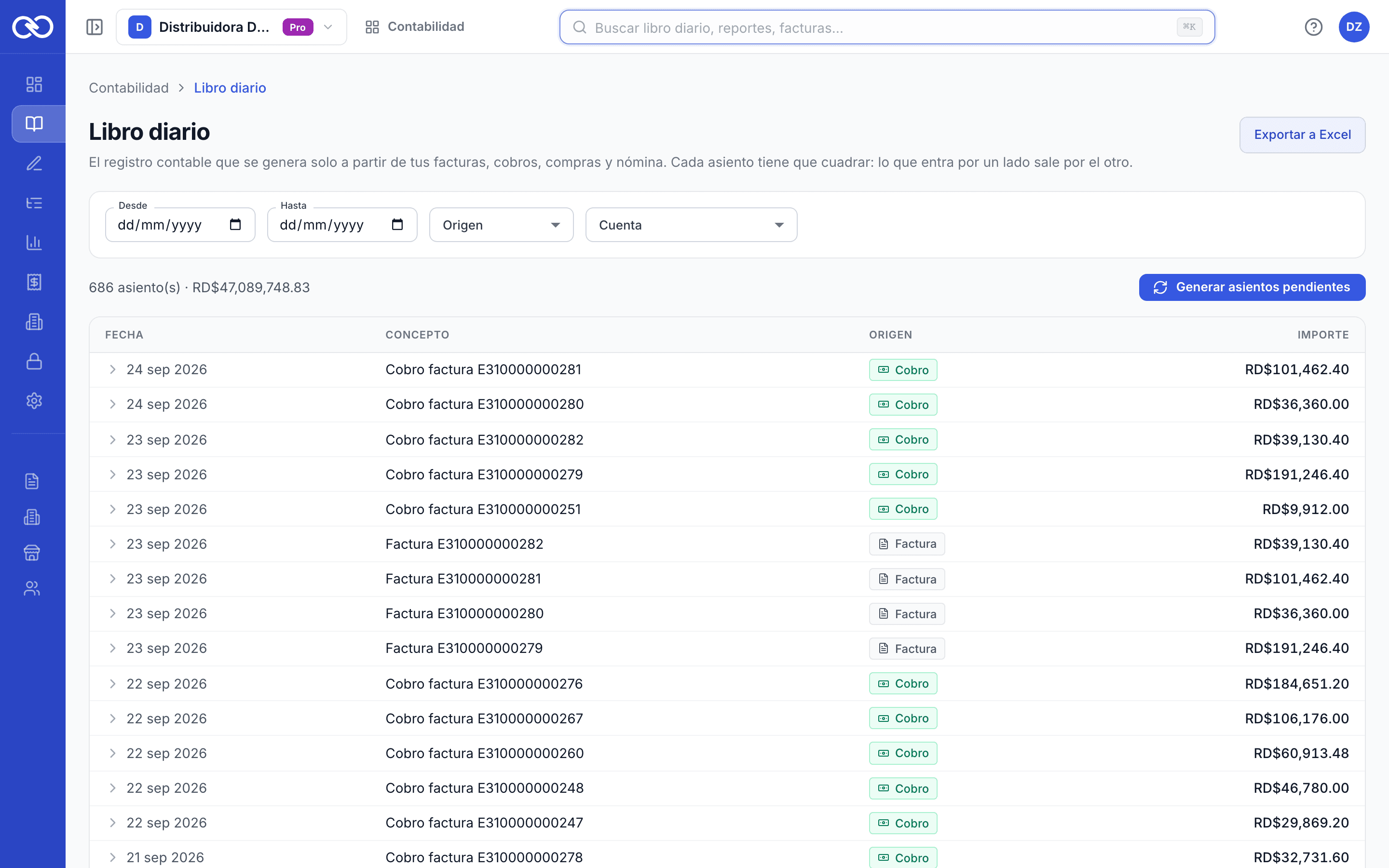Click the Libro diario breadcrumb
Screen dimensions: 1389x868
230,88
